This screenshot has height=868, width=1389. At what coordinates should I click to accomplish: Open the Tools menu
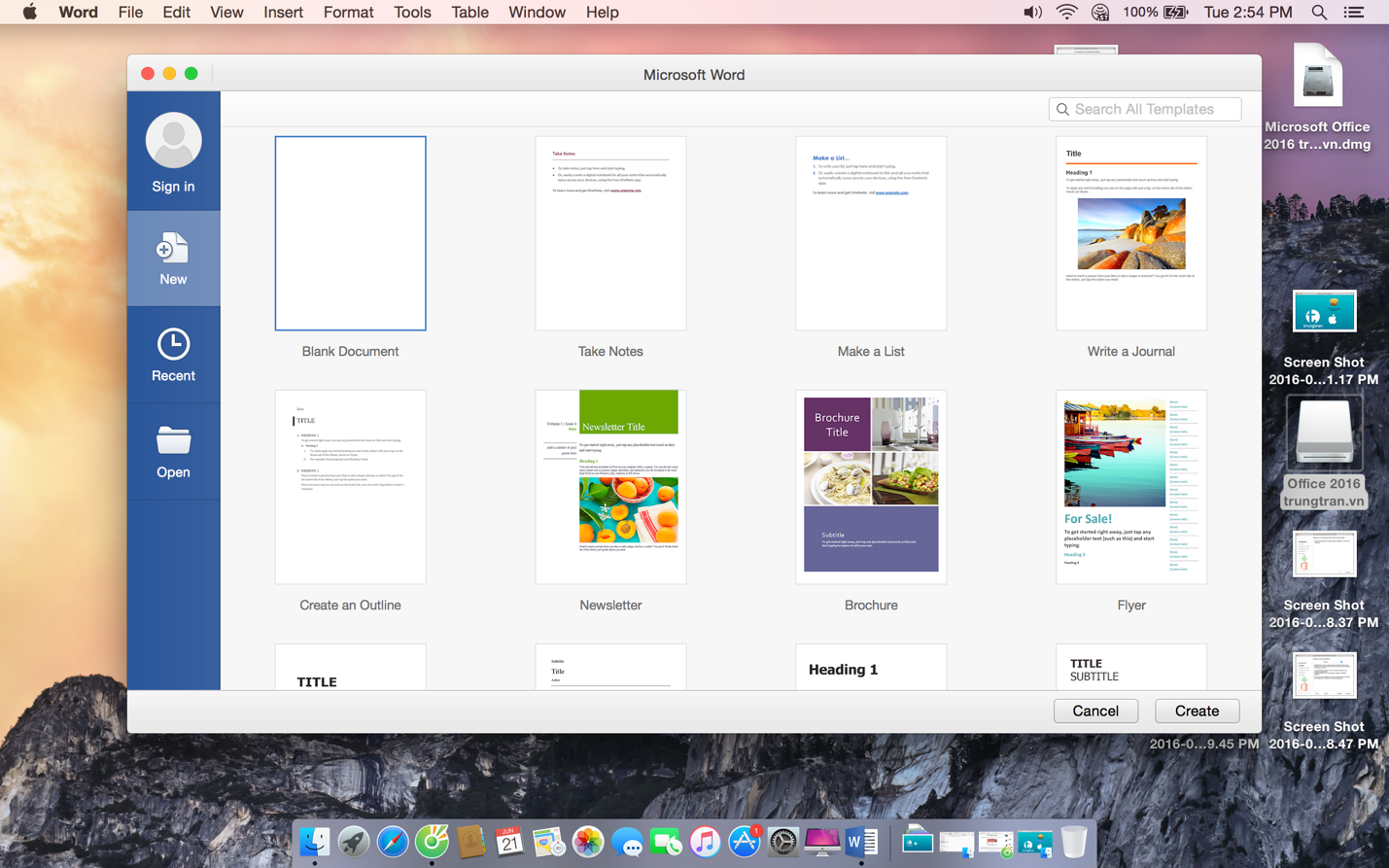point(412,12)
